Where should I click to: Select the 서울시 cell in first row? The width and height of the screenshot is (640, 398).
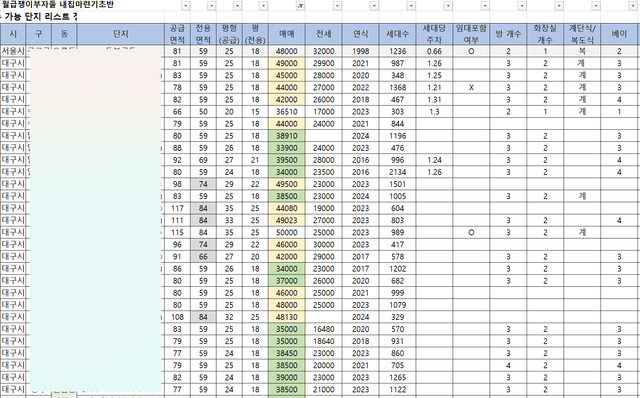tap(13, 51)
